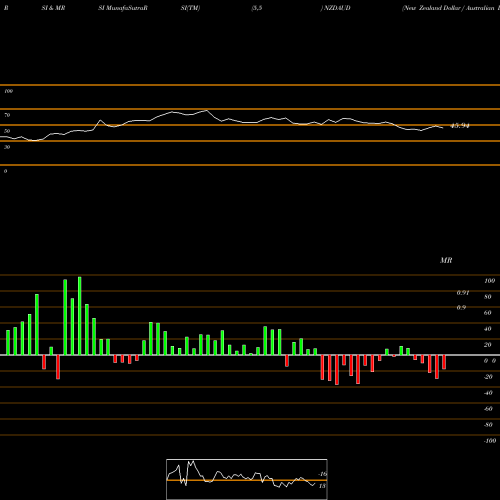Screen dimensions: 500x500
Task: Click the 0.91 price label
Action: (x=463, y=293)
